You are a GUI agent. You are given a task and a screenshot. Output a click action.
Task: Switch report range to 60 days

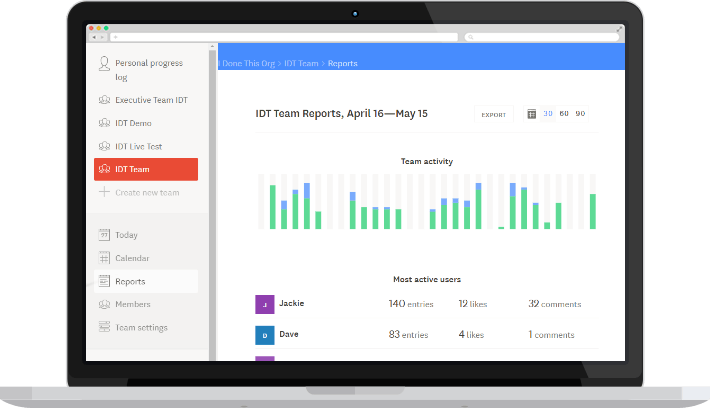point(564,114)
